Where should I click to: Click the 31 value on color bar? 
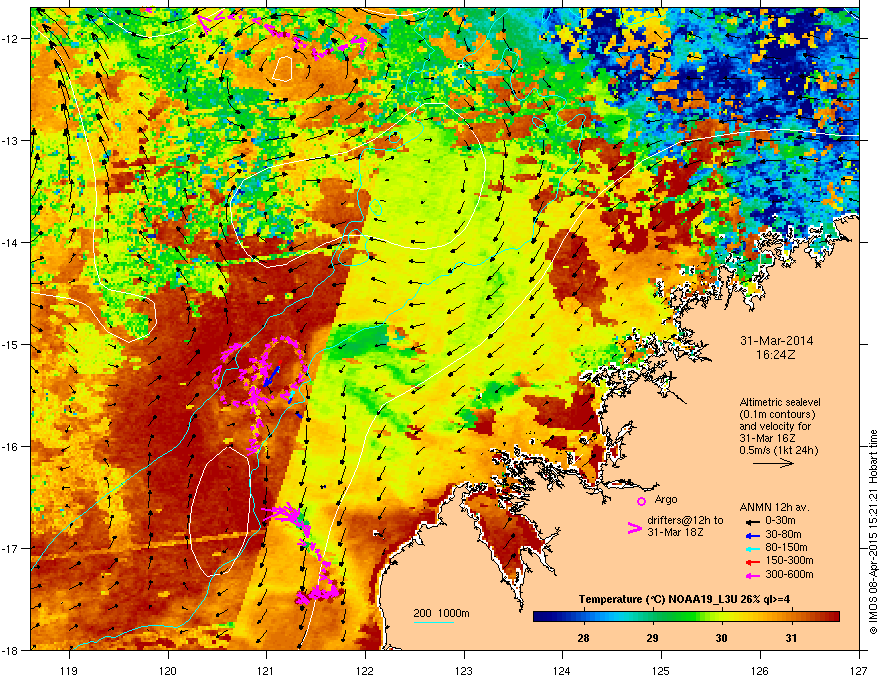[x=791, y=638]
